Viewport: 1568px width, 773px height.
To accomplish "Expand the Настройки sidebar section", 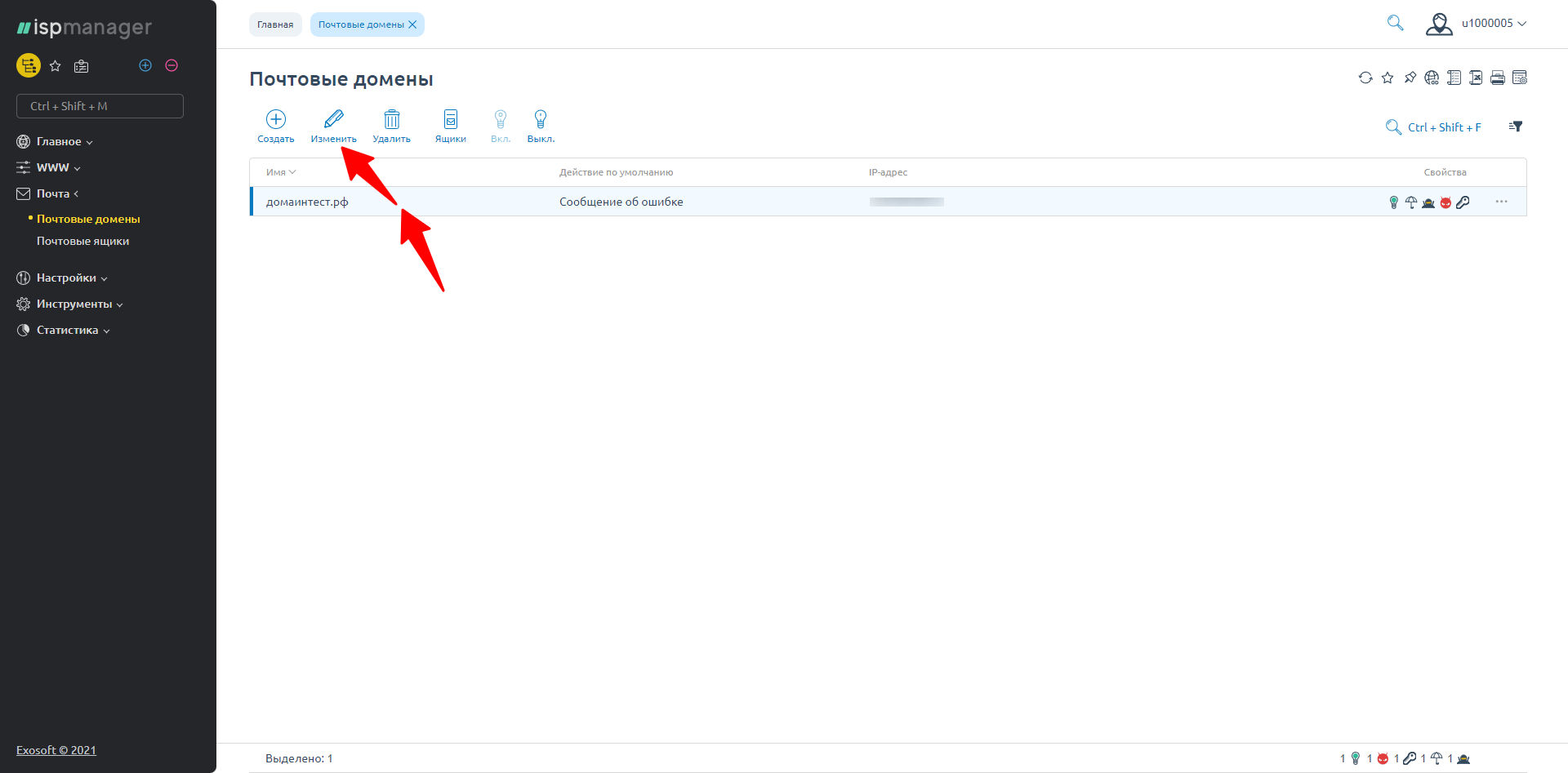I will [66, 278].
